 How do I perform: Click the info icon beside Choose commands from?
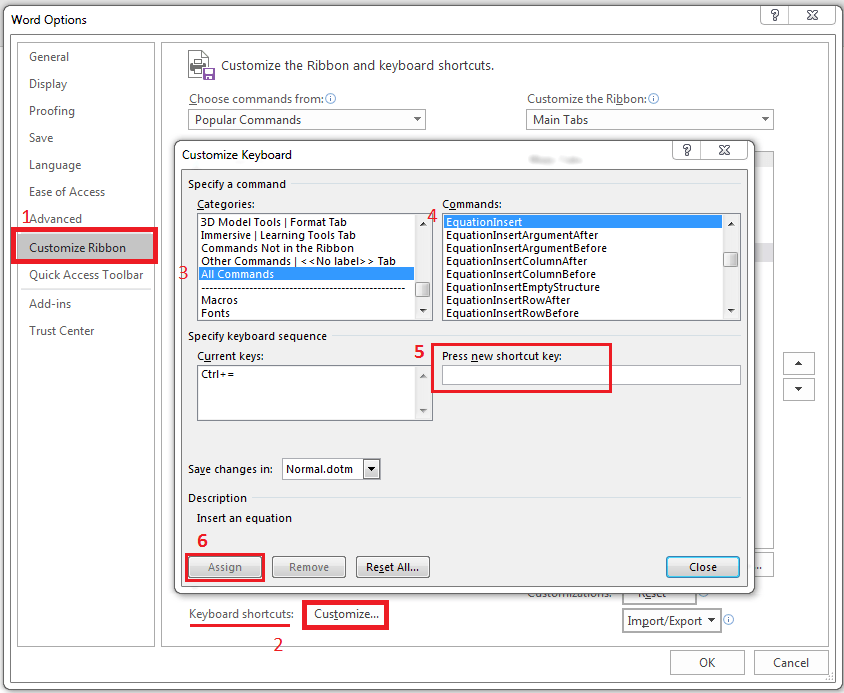(x=331, y=99)
